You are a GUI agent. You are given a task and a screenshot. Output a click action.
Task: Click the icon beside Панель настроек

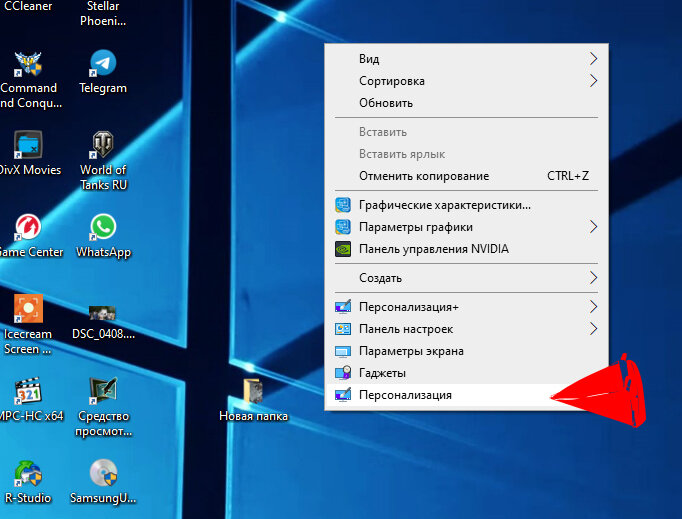[343, 329]
